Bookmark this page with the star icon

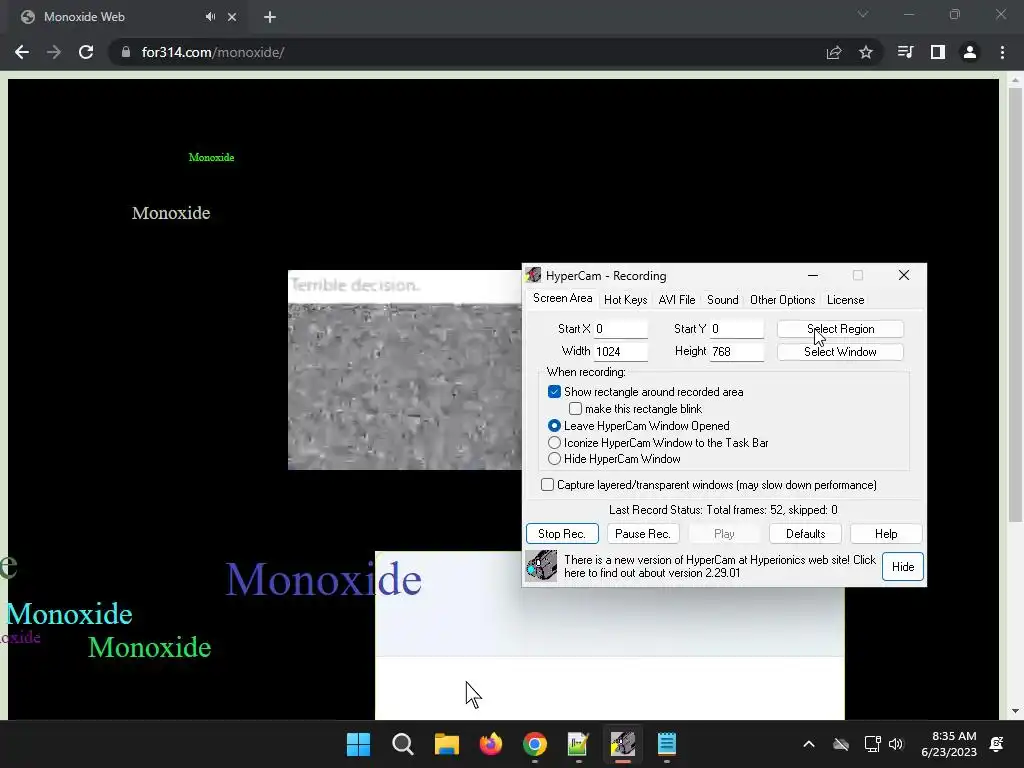coord(866,52)
